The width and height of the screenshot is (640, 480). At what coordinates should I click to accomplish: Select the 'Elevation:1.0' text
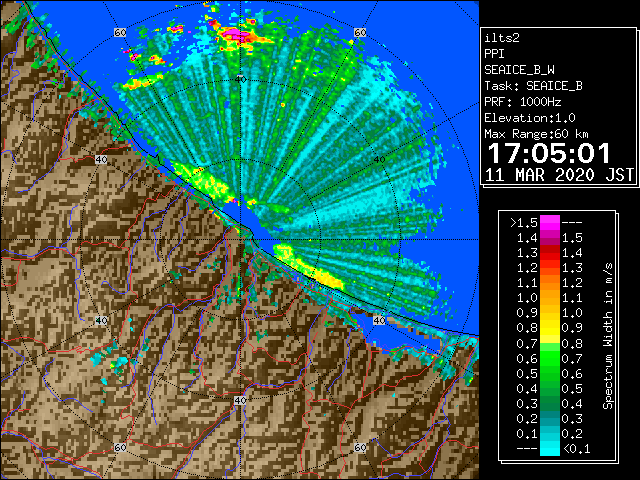tap(530, 118)
